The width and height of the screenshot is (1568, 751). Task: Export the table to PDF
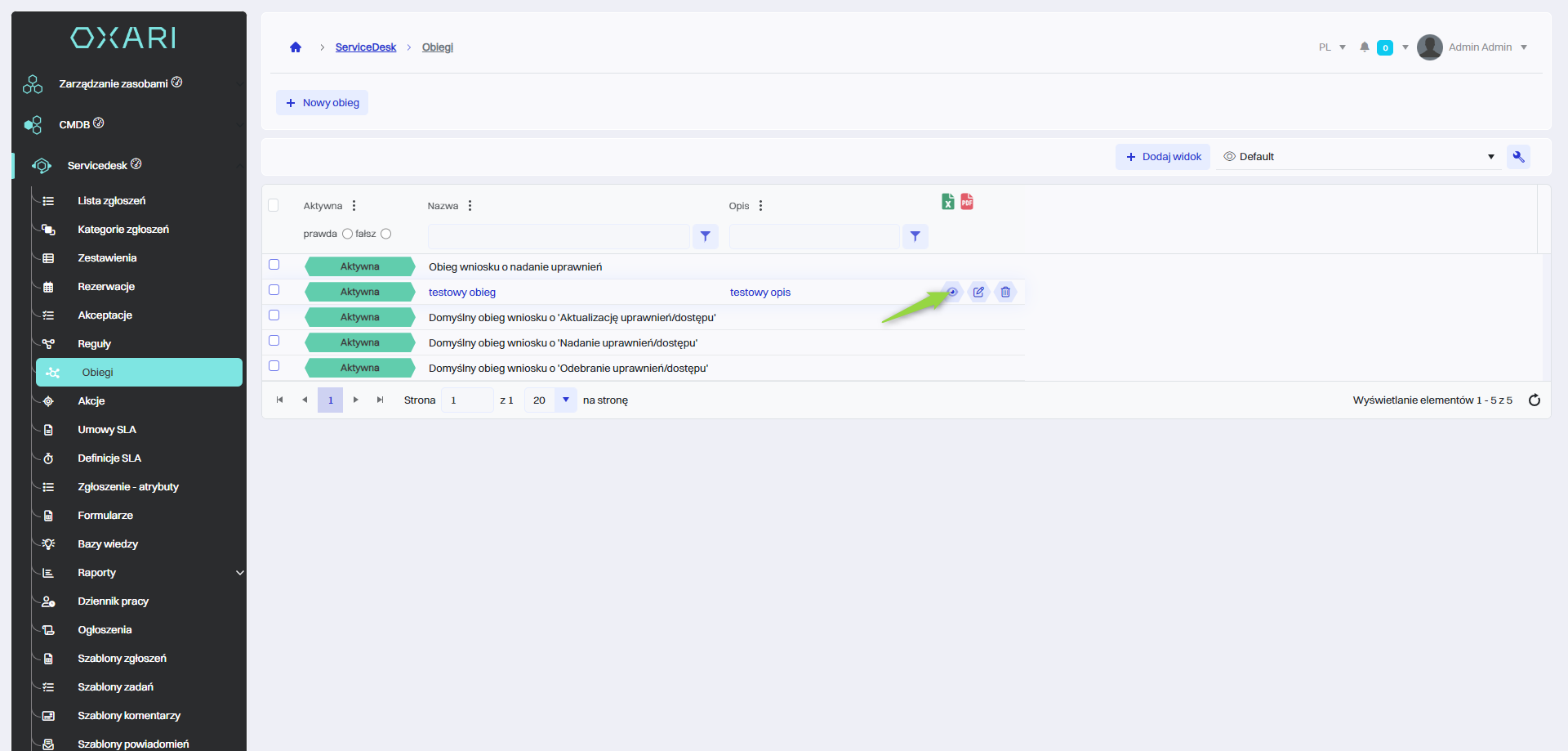tap(967, 202)
